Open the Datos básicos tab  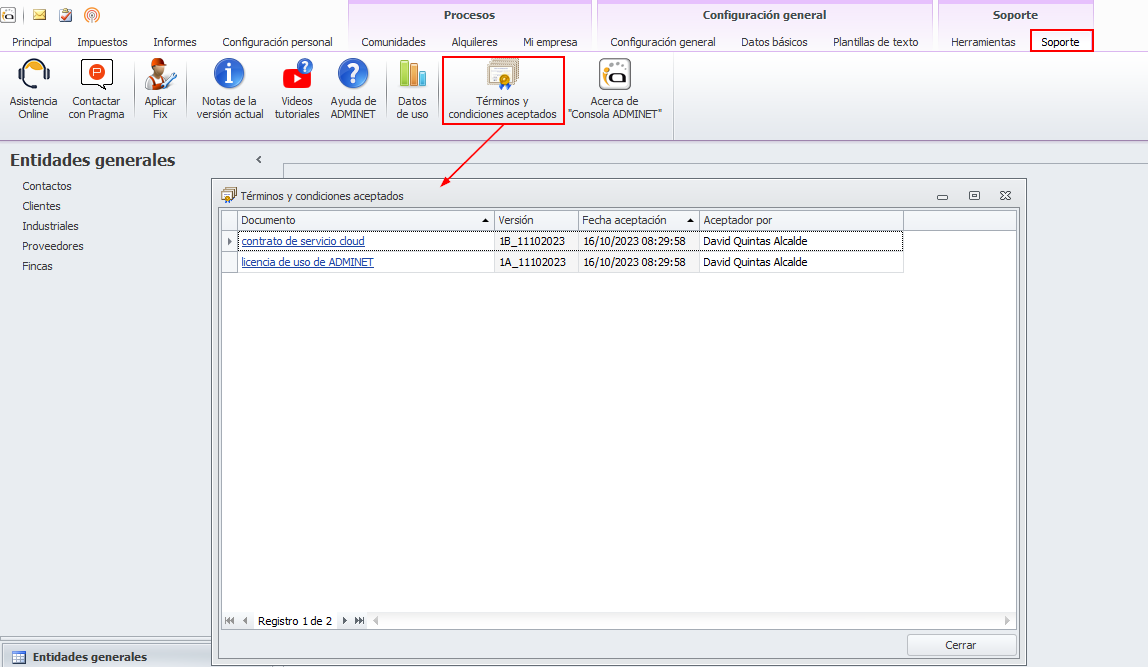pyautogui.click(x=774, y=42)
